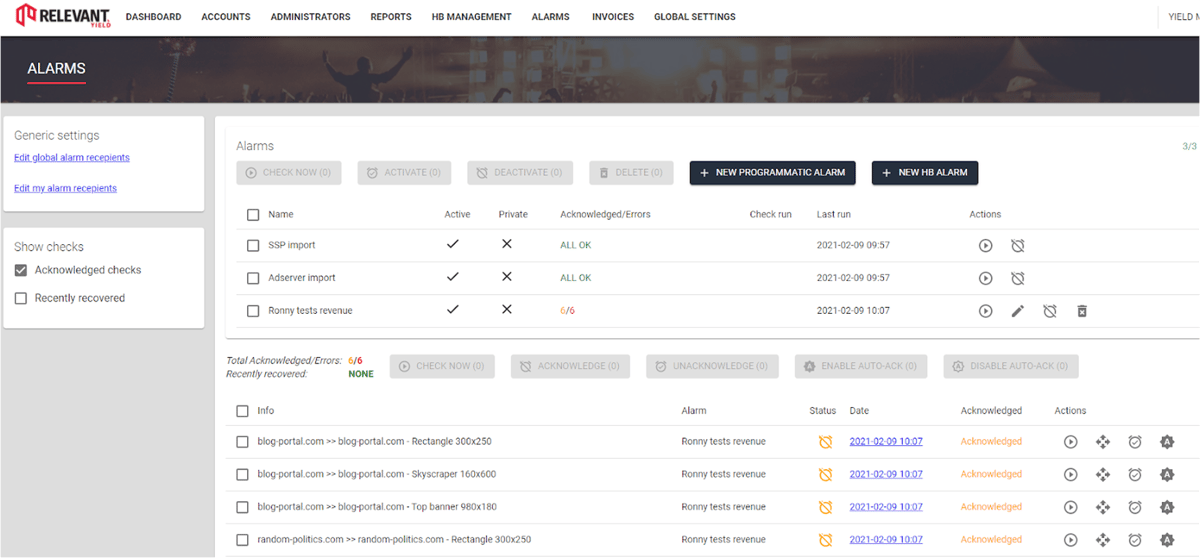This screenshot has width=1200, height=558.
Task: Deactivate the Adserver import alarm icon
Action: click(1017, 278)
